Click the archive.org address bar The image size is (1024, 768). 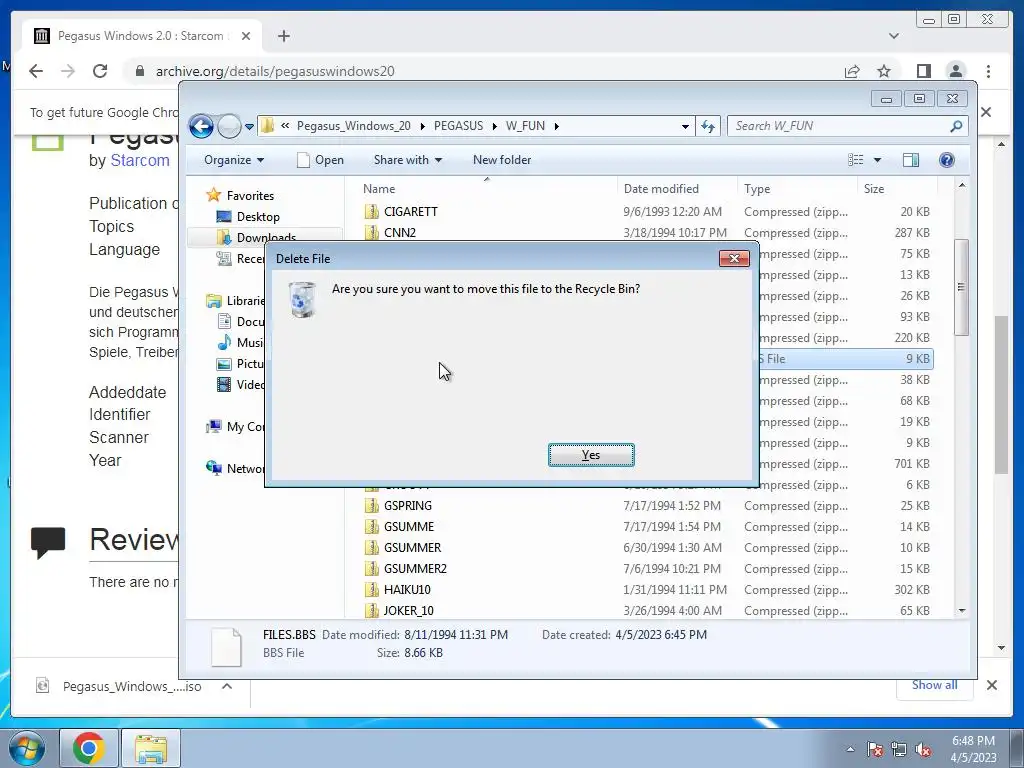[x=483, y=71]
